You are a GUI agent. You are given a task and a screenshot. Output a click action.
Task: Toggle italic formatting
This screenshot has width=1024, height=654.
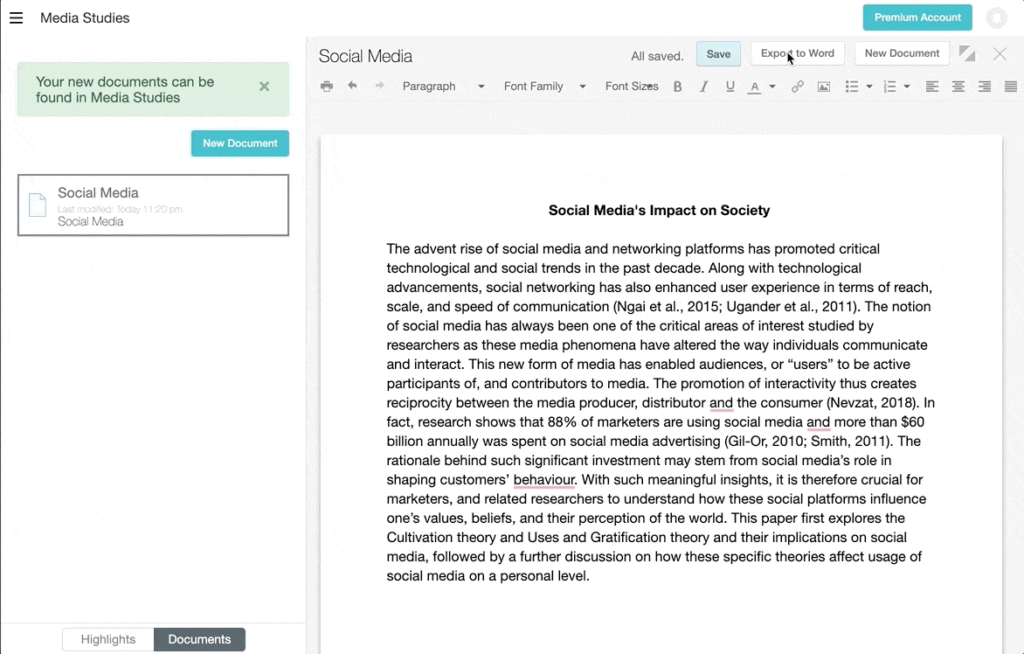(704, 87)
